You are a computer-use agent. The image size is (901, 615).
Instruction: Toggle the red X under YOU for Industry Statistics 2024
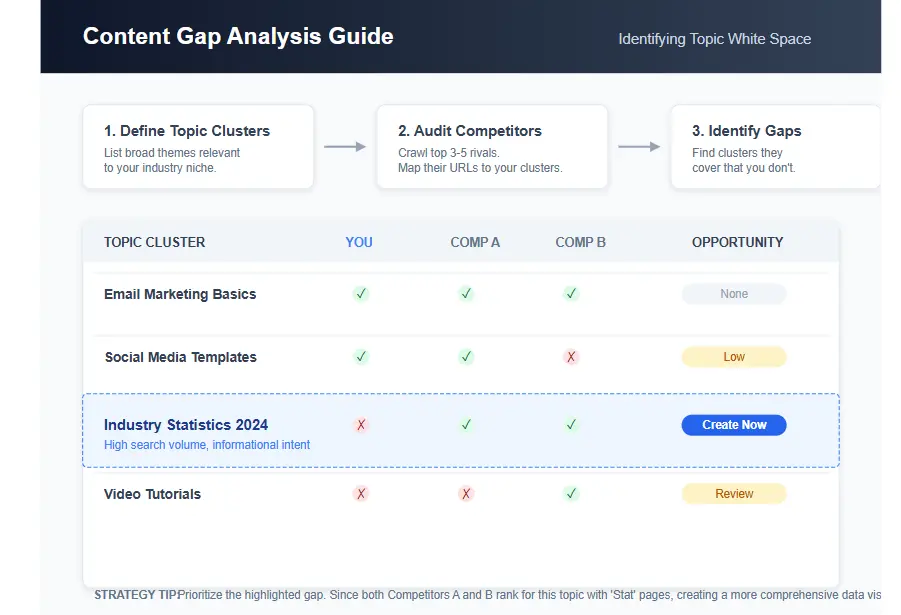[360, 424]
